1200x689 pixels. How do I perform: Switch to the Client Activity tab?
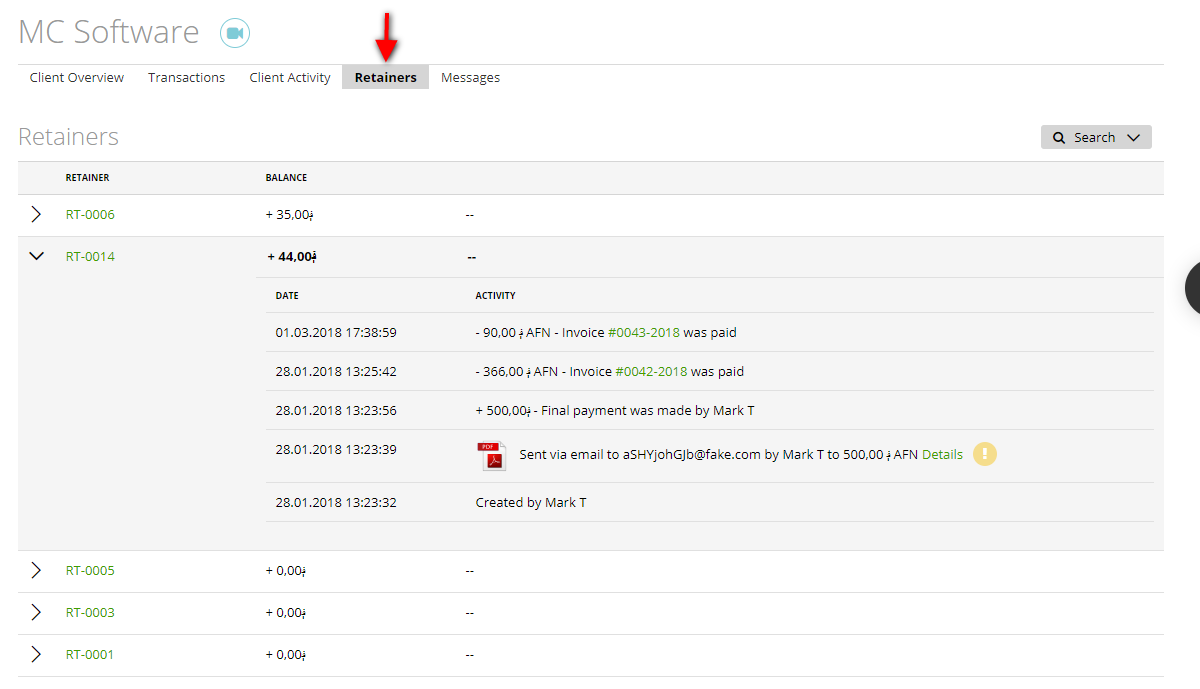tap(289, 77)
